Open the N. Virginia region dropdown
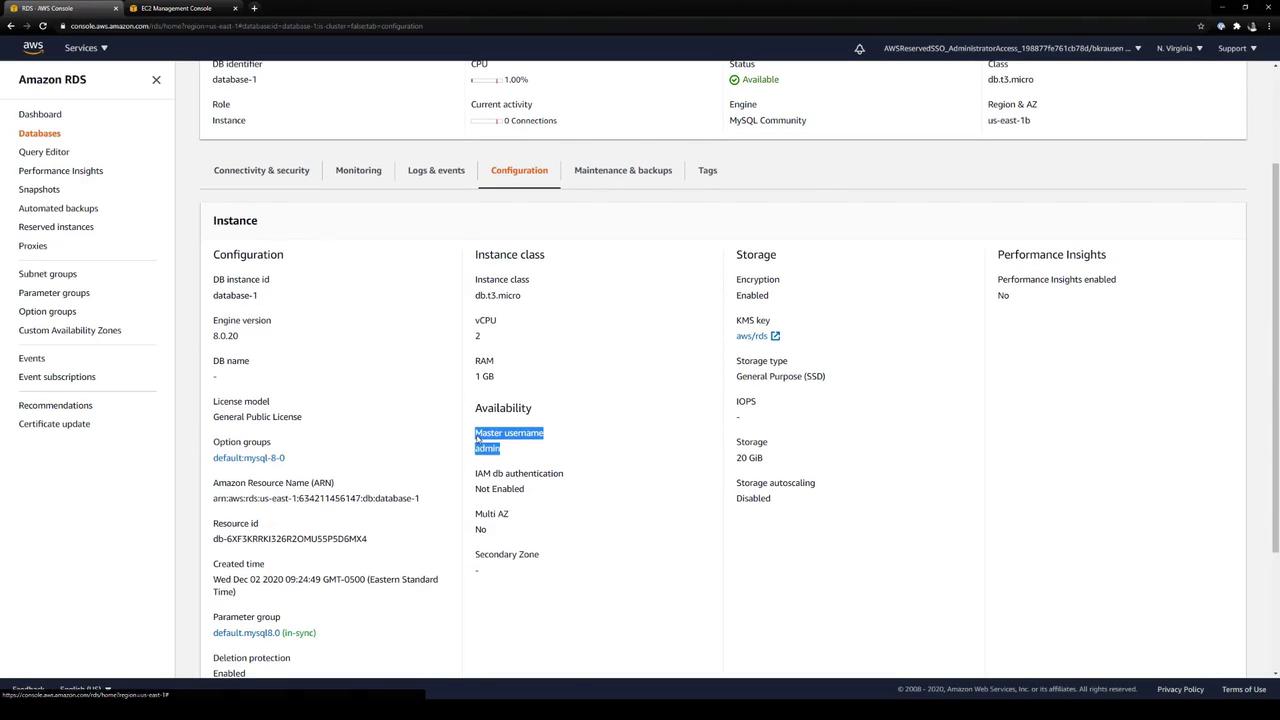1280x720 pixels. [1179, 48]
